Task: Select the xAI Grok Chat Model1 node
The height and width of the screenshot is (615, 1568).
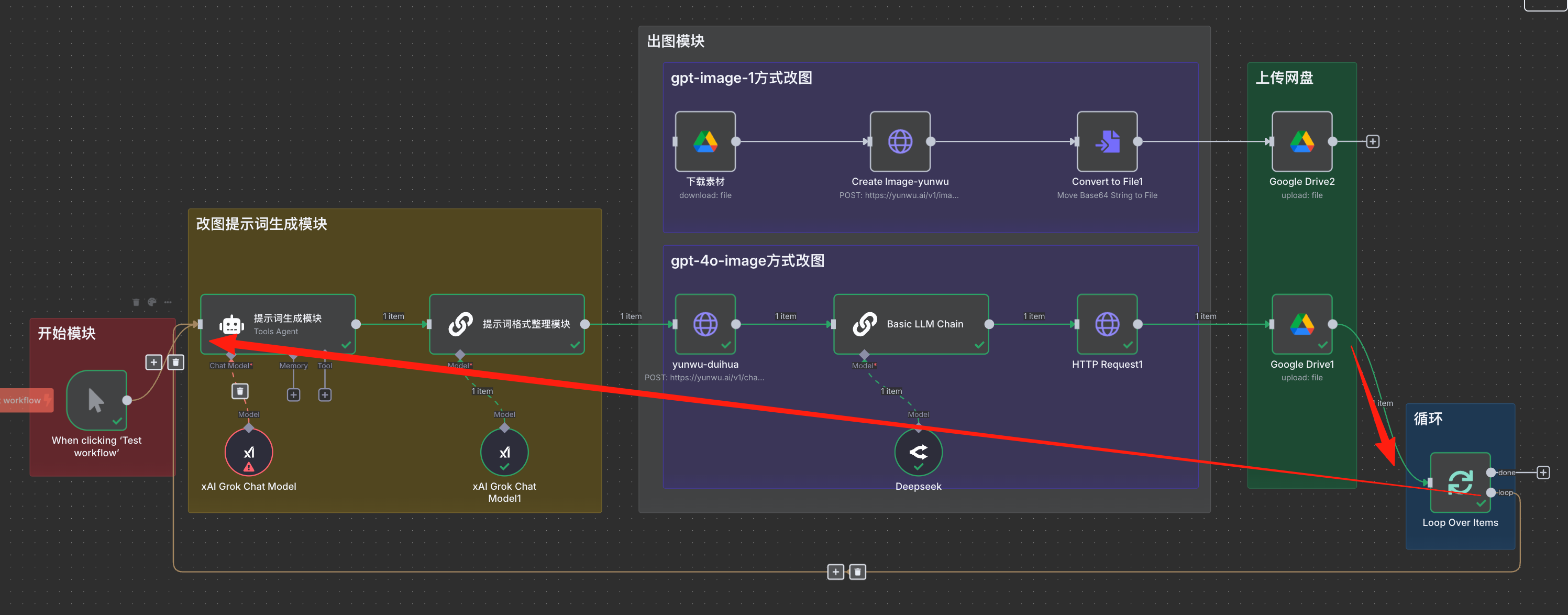Action: click(504, 452)
